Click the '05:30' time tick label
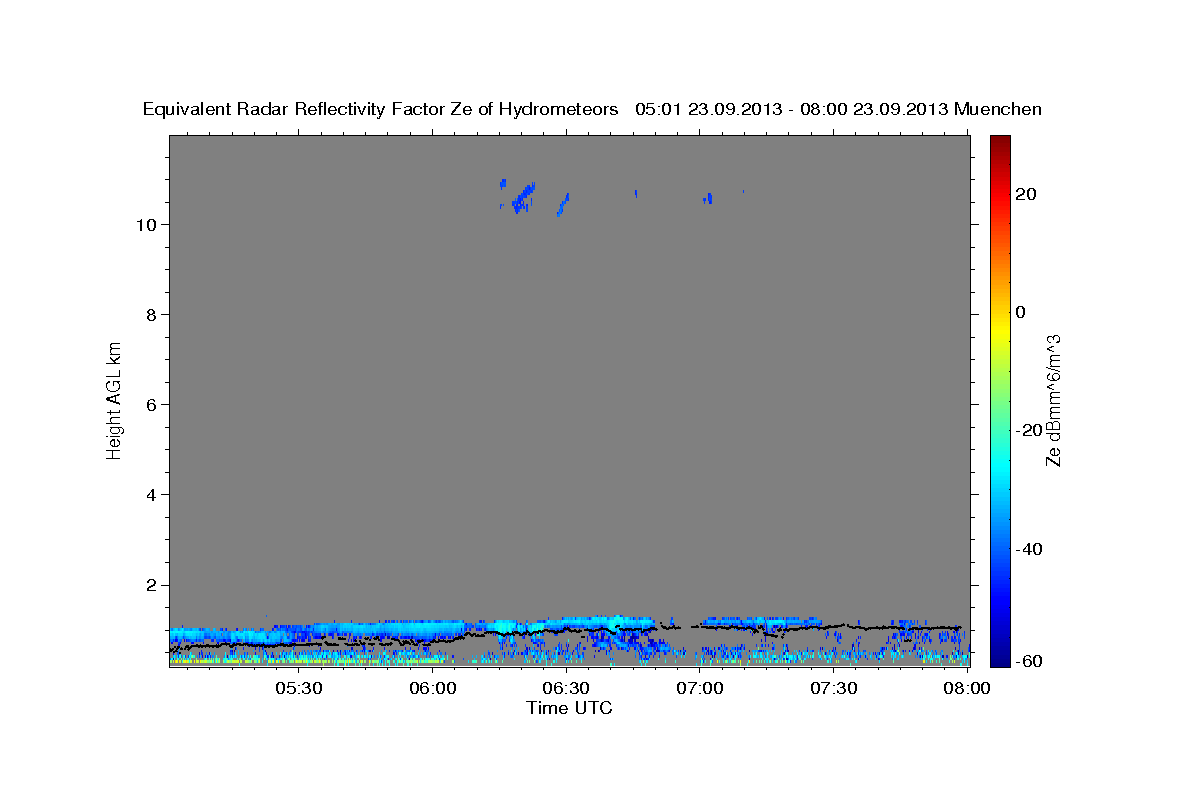Image resolution: width=1200 pixels, height=800 pixels. (298, 688)
